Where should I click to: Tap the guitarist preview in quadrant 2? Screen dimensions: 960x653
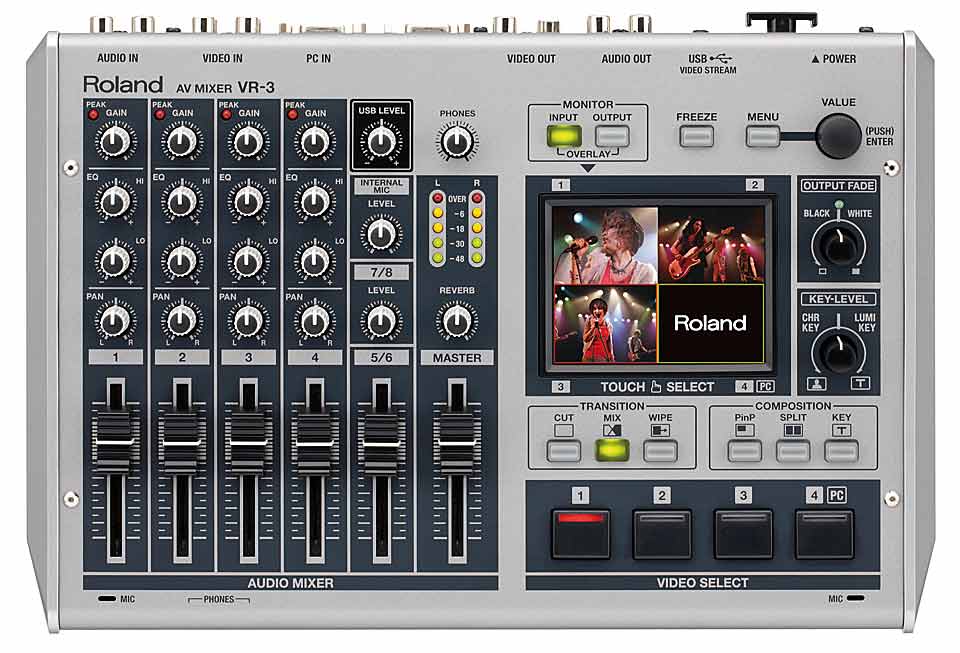(711, 245)
